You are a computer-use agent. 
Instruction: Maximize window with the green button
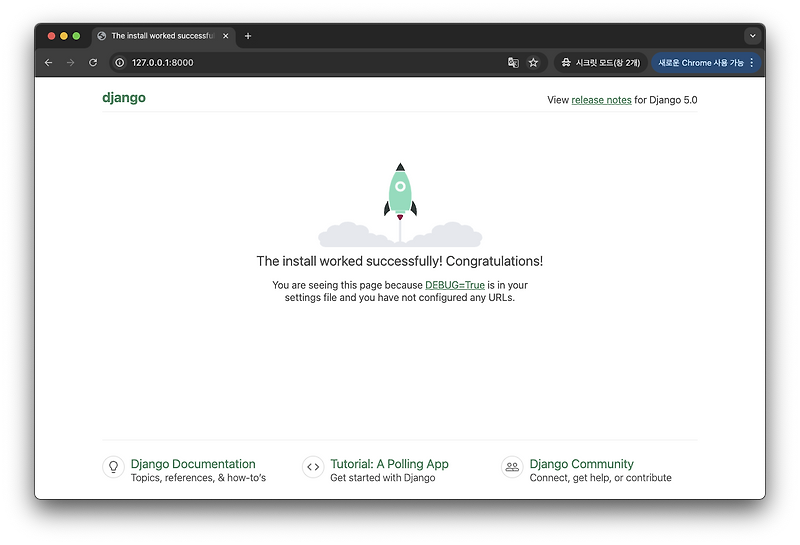coord(76,36)
